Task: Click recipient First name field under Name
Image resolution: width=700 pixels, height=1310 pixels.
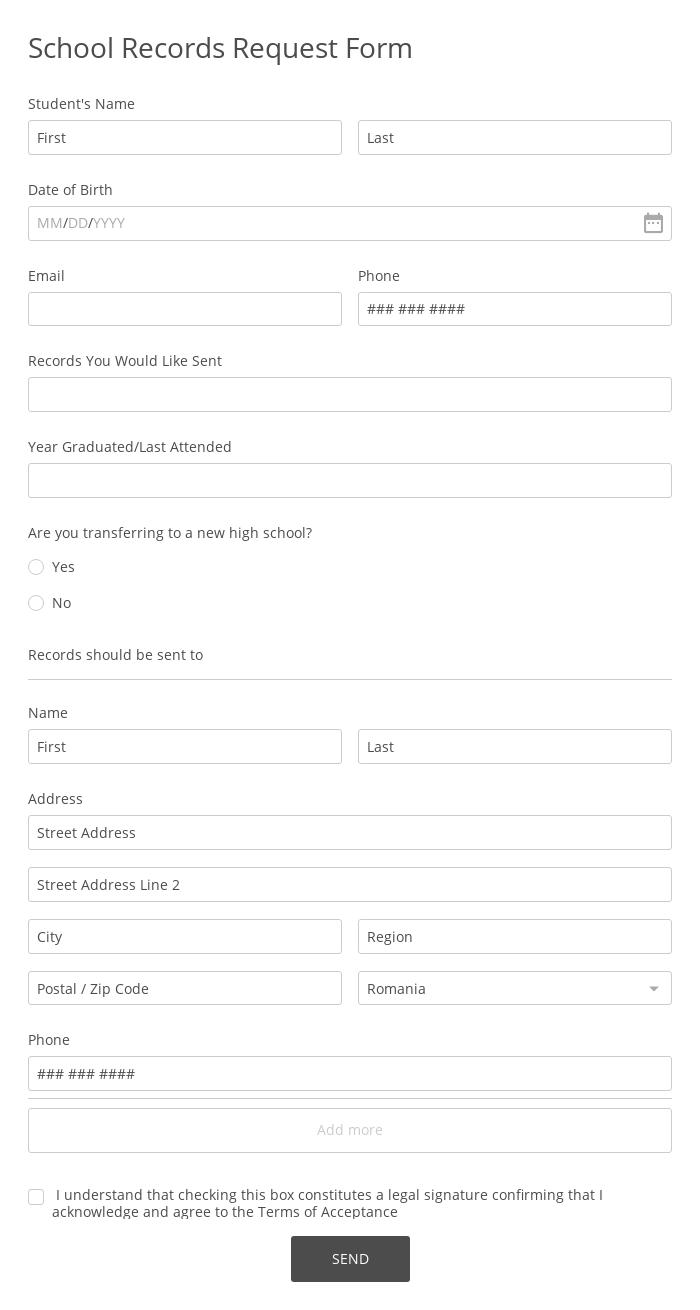Action: point(185,747)
